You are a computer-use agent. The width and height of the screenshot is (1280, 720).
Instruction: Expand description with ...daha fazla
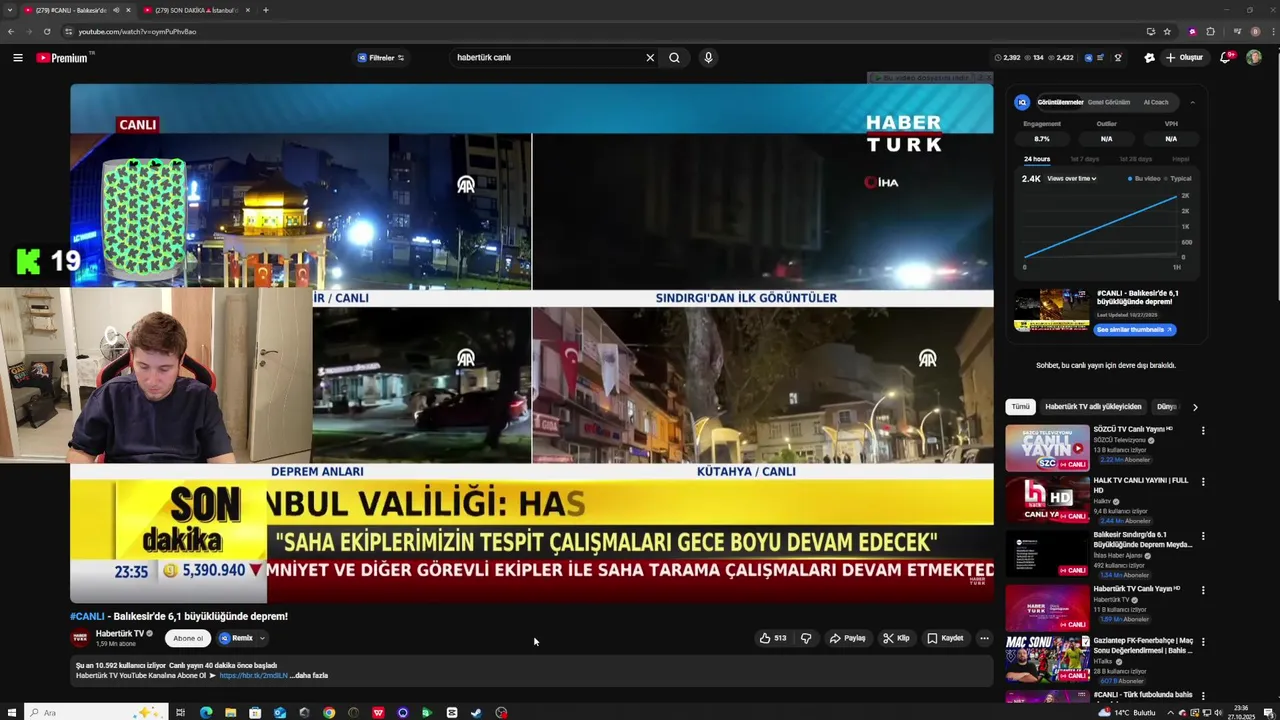click(x=309, y=676)
